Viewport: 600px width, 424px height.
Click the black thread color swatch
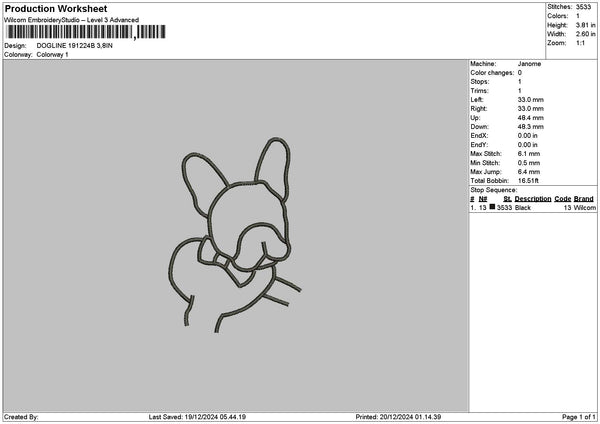pyautogui.click(x=492, y=207)
